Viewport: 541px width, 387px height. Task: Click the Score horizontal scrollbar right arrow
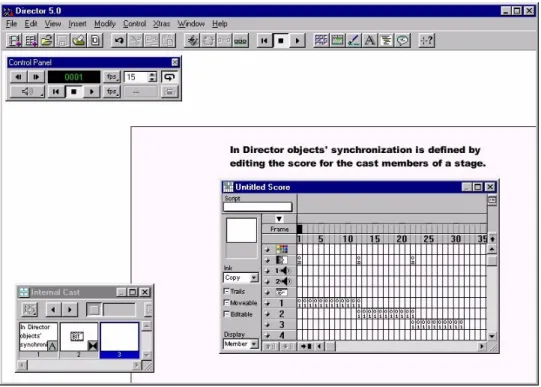(x=482, y=346)
